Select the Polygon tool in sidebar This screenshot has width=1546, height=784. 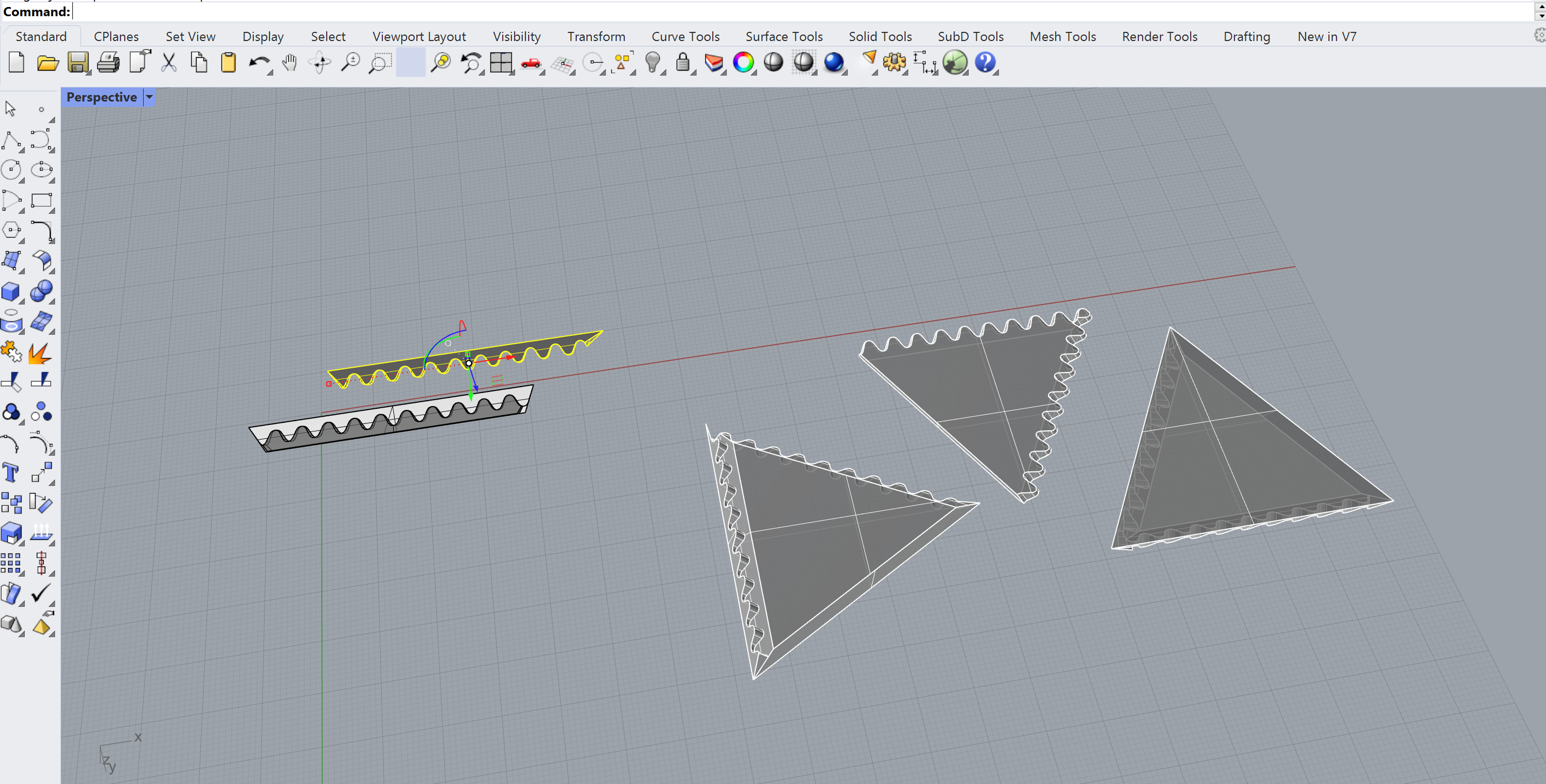[x=11, y=231]
